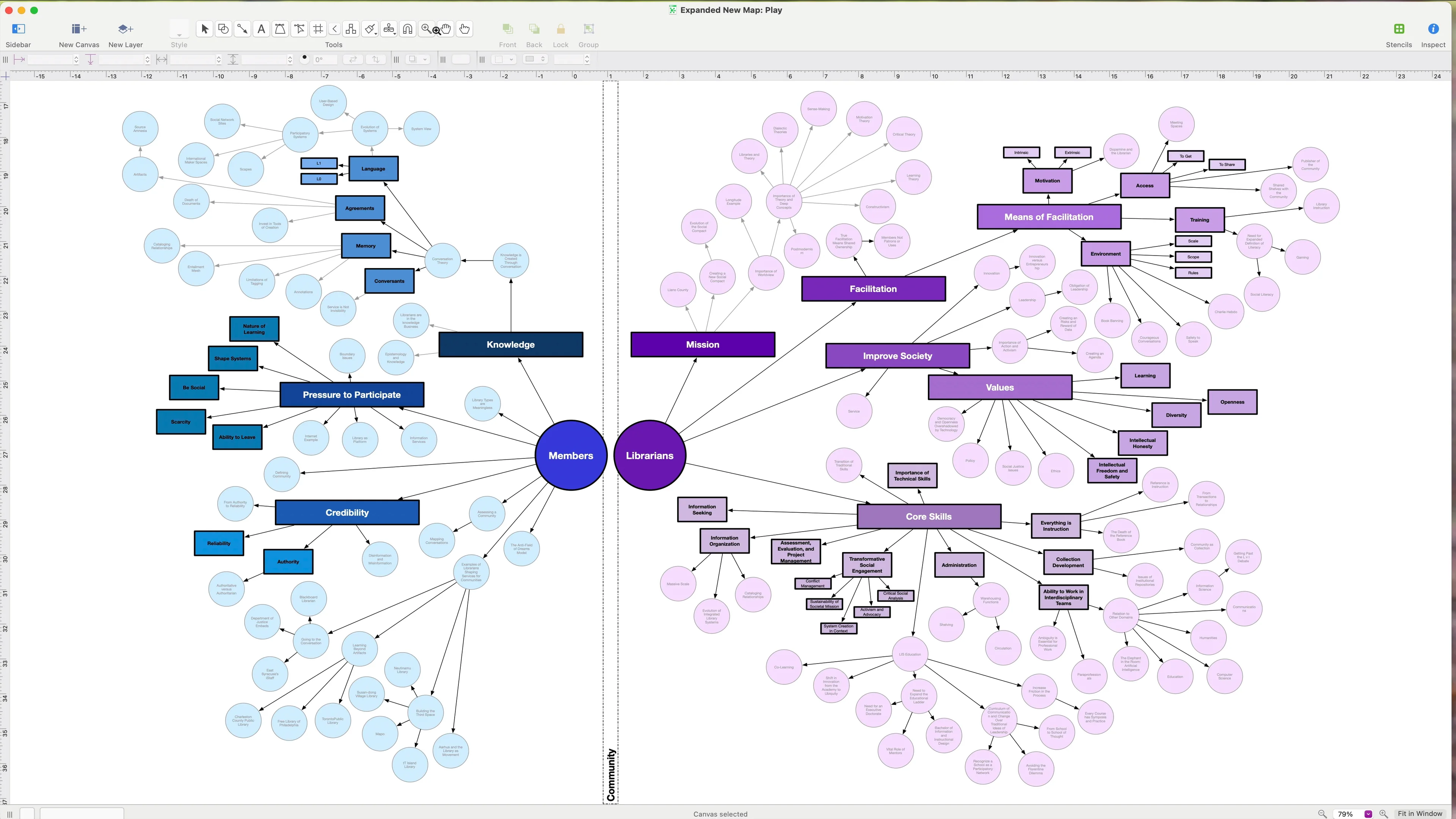The image size is (1456, 819).
Task: Pick the Pen bezier tool
Action: (280, 29)
